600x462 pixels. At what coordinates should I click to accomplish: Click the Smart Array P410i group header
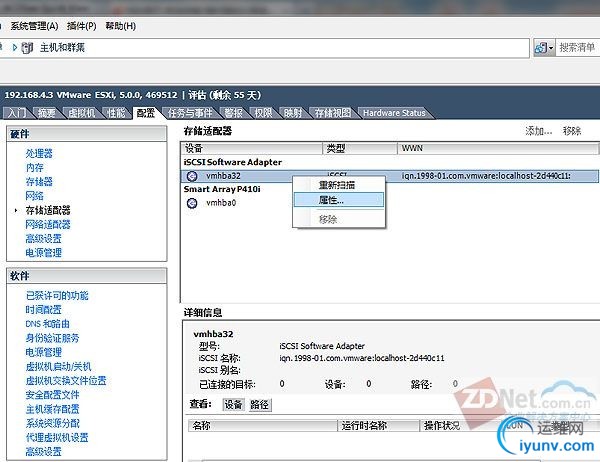(222, 189)
